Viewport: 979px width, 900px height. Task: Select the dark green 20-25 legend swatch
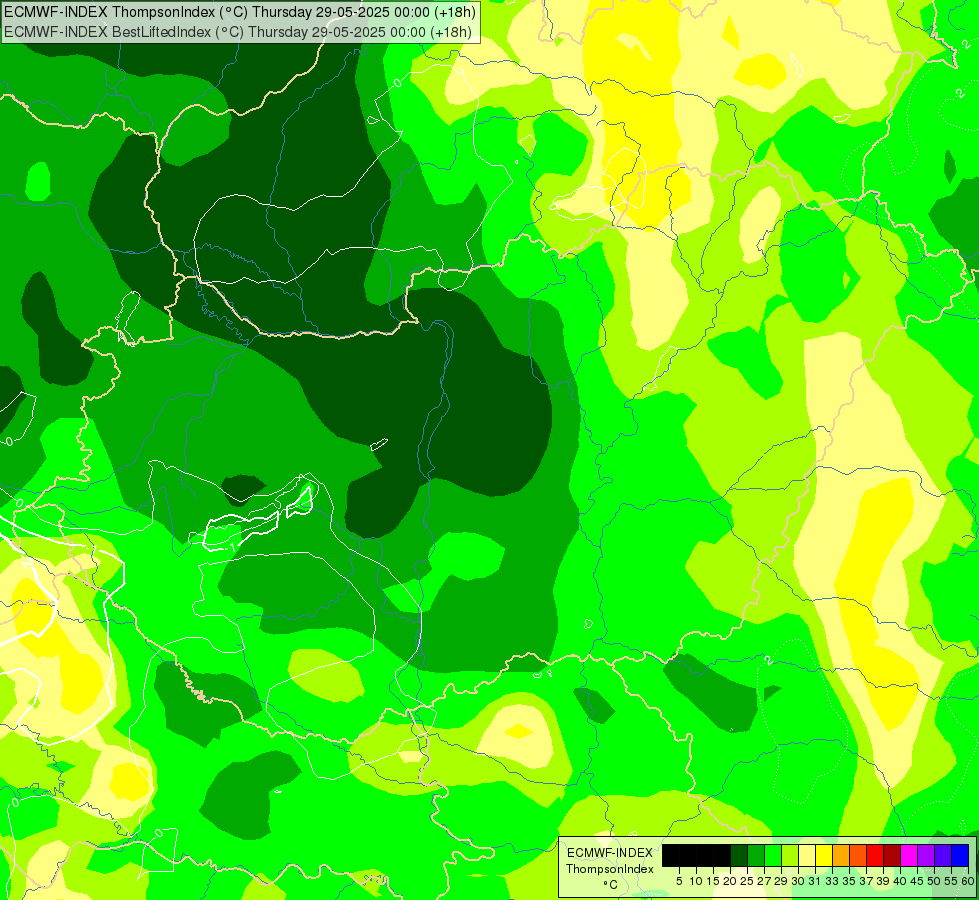click(739, 855)
